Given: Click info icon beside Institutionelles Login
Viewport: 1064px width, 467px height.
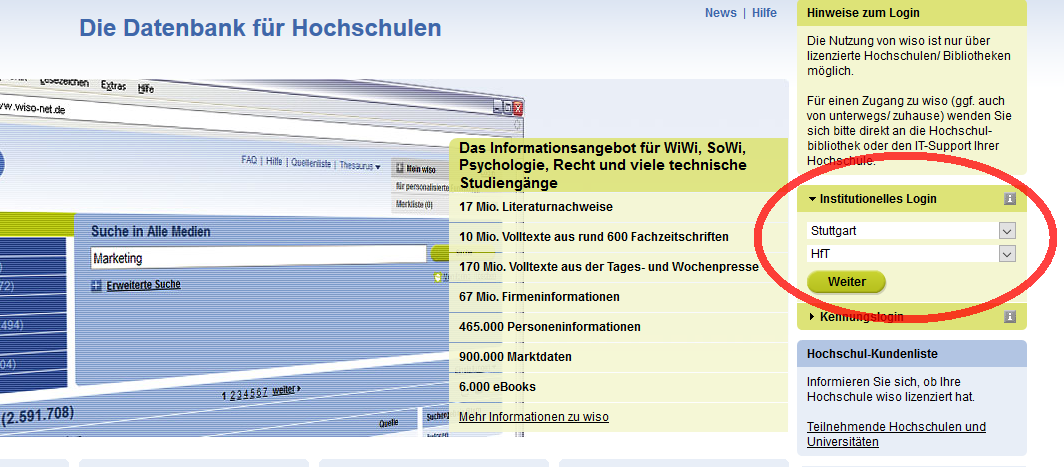Looking at the screenshot, I should (1010, 199).
